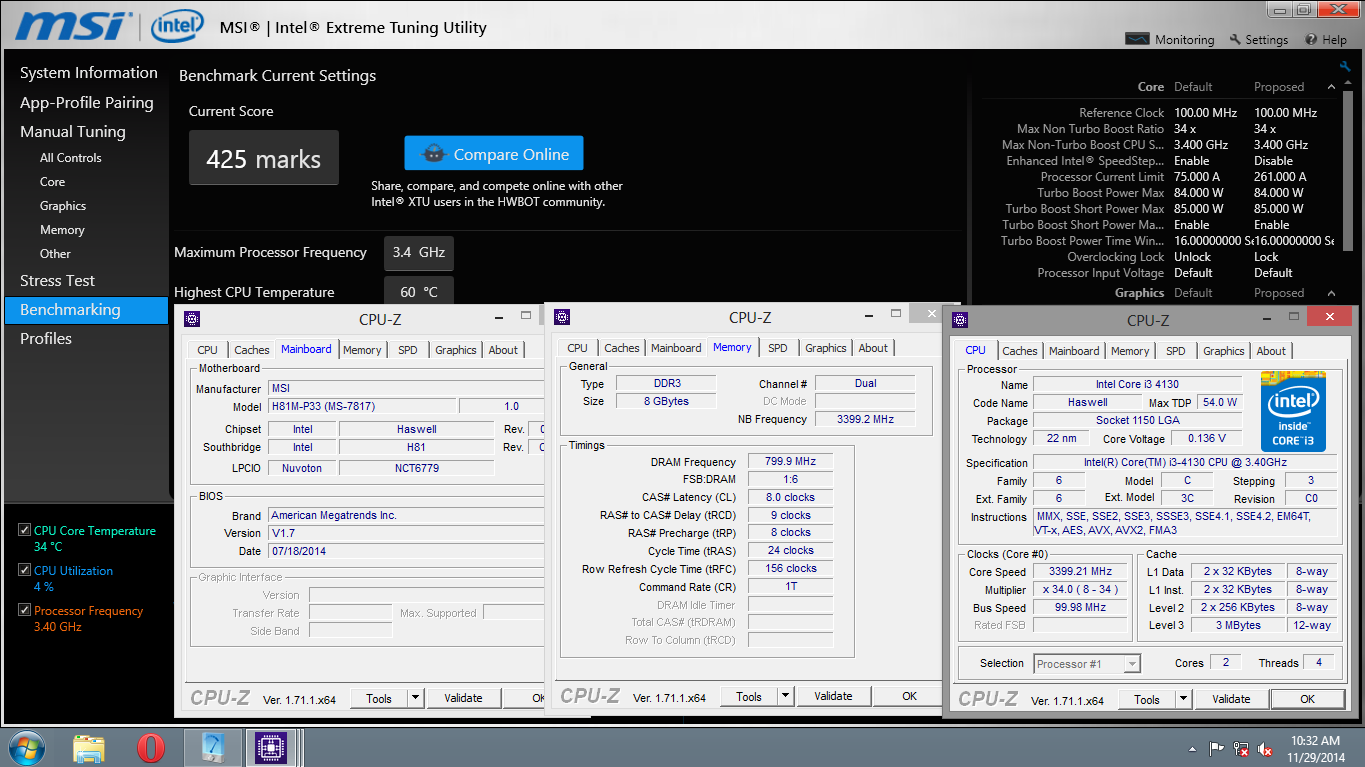Switch to Caches tab in CPU window

point(1020,351)
